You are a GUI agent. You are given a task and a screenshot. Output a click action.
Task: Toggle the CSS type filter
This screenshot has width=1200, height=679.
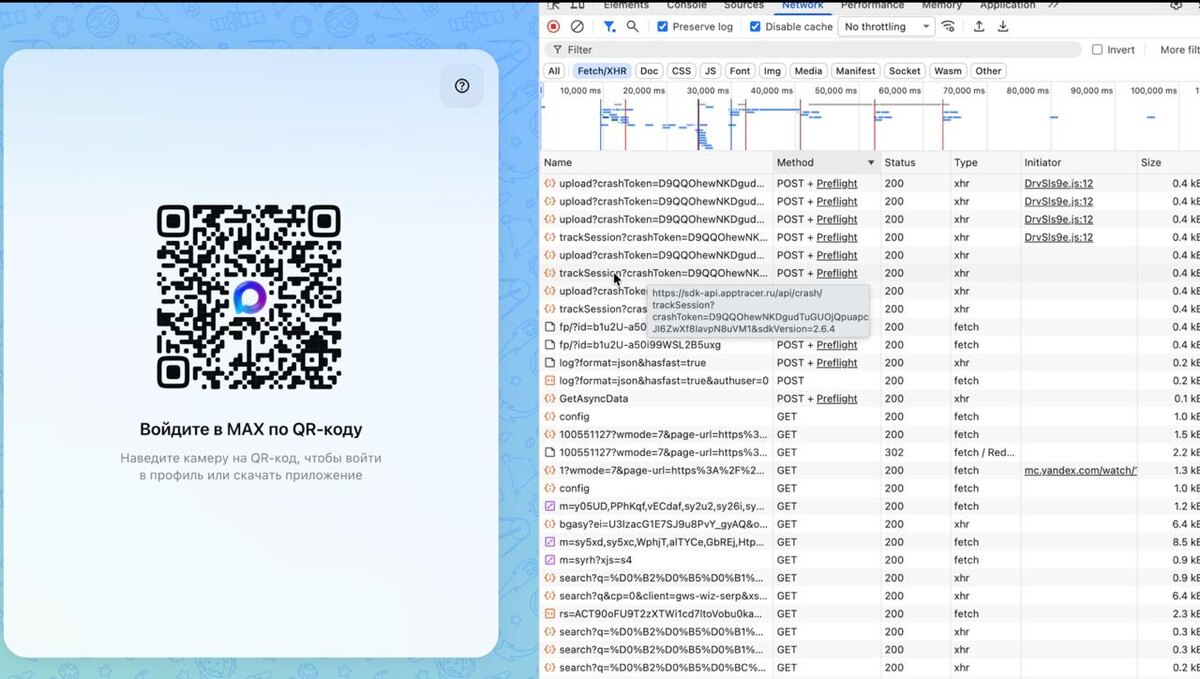(681, 71)
